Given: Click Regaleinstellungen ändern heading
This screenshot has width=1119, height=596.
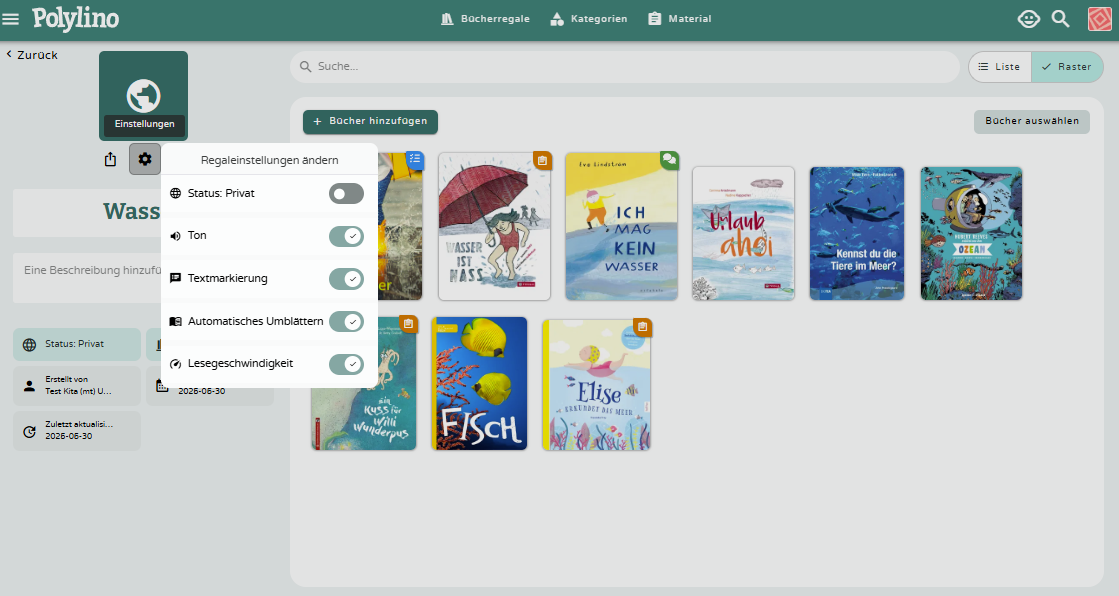Looking at the screenshot, I should point(270,160).
